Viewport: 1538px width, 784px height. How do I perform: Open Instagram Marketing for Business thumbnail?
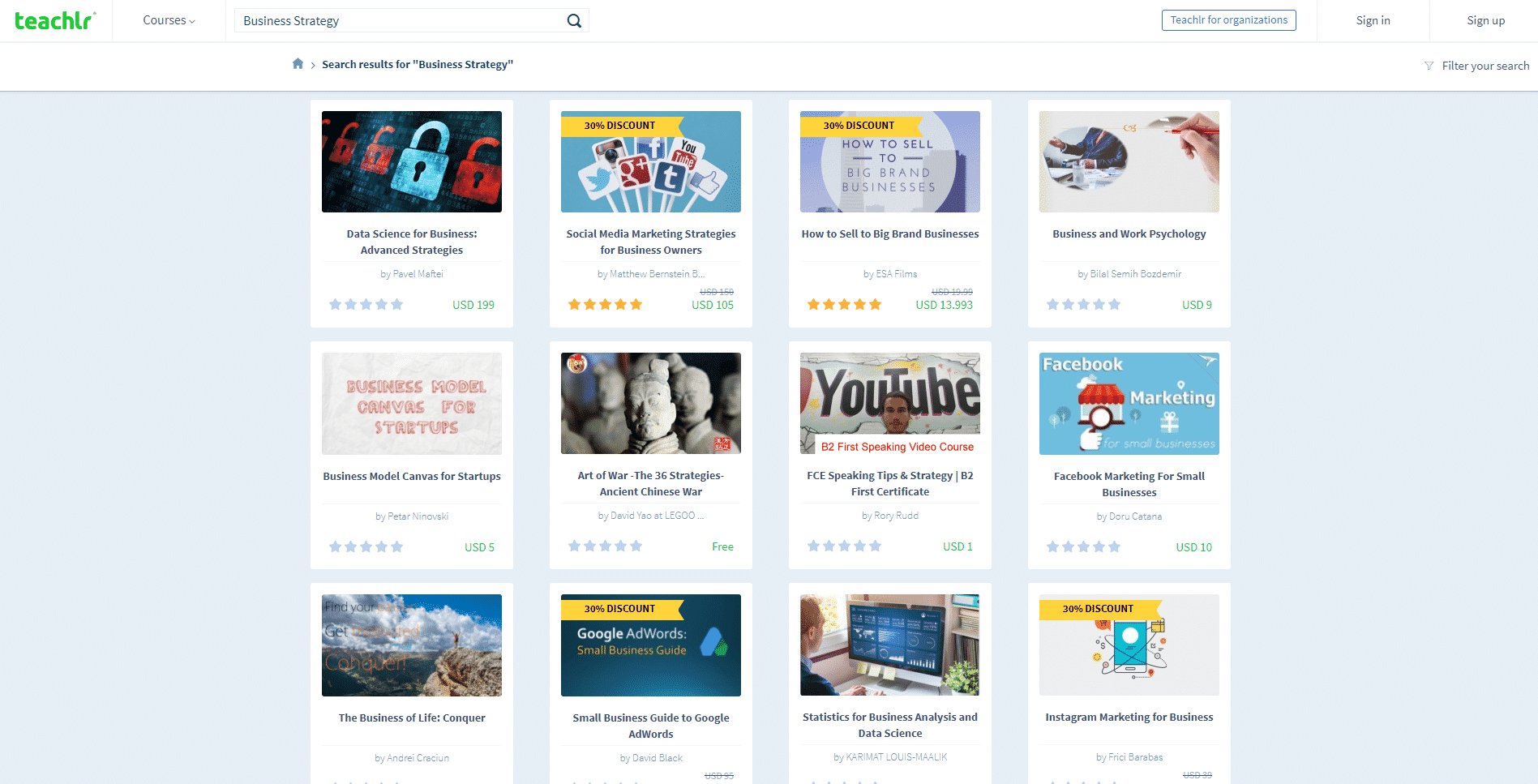(1129, 645)
